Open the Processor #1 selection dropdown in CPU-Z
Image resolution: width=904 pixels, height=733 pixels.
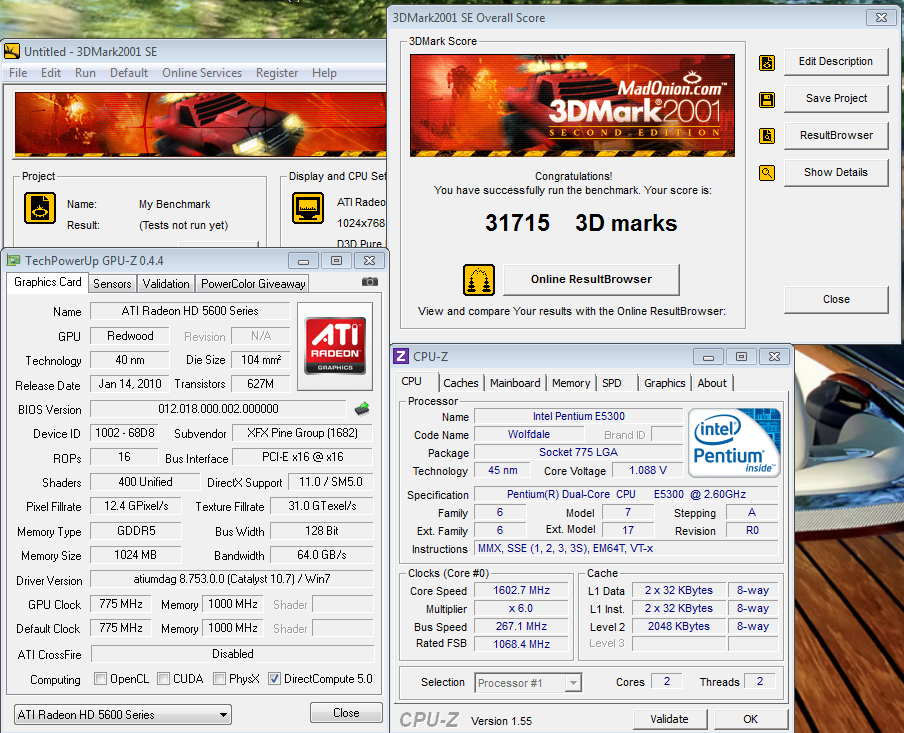coord(528,683)
